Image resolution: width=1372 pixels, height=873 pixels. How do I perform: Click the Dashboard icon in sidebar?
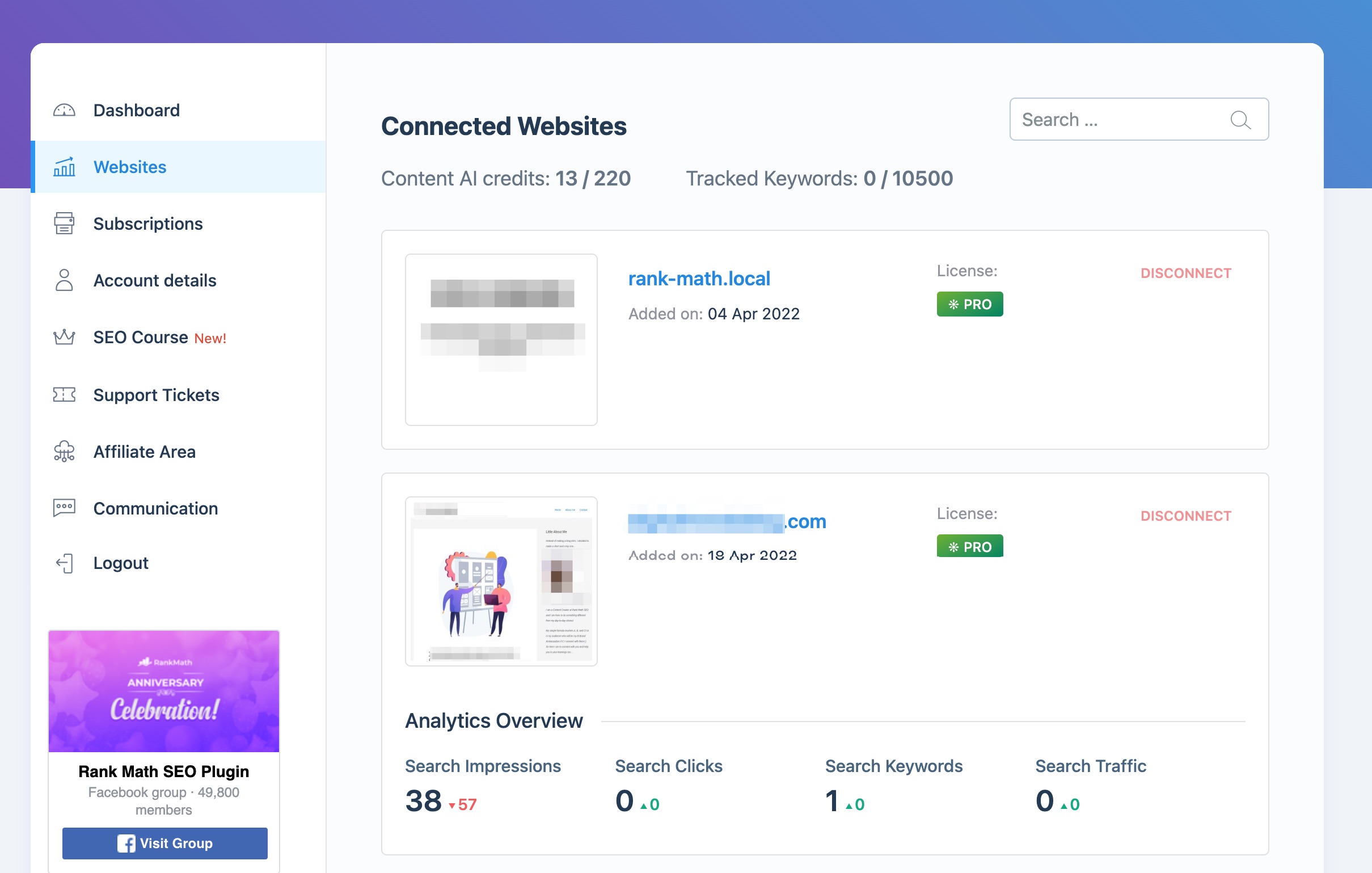click(65, 110)
